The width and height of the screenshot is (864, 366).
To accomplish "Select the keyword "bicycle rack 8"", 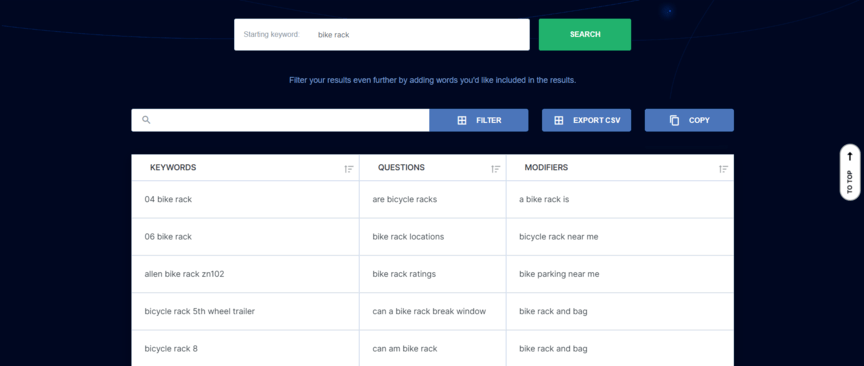I will [x=171, y=349].
